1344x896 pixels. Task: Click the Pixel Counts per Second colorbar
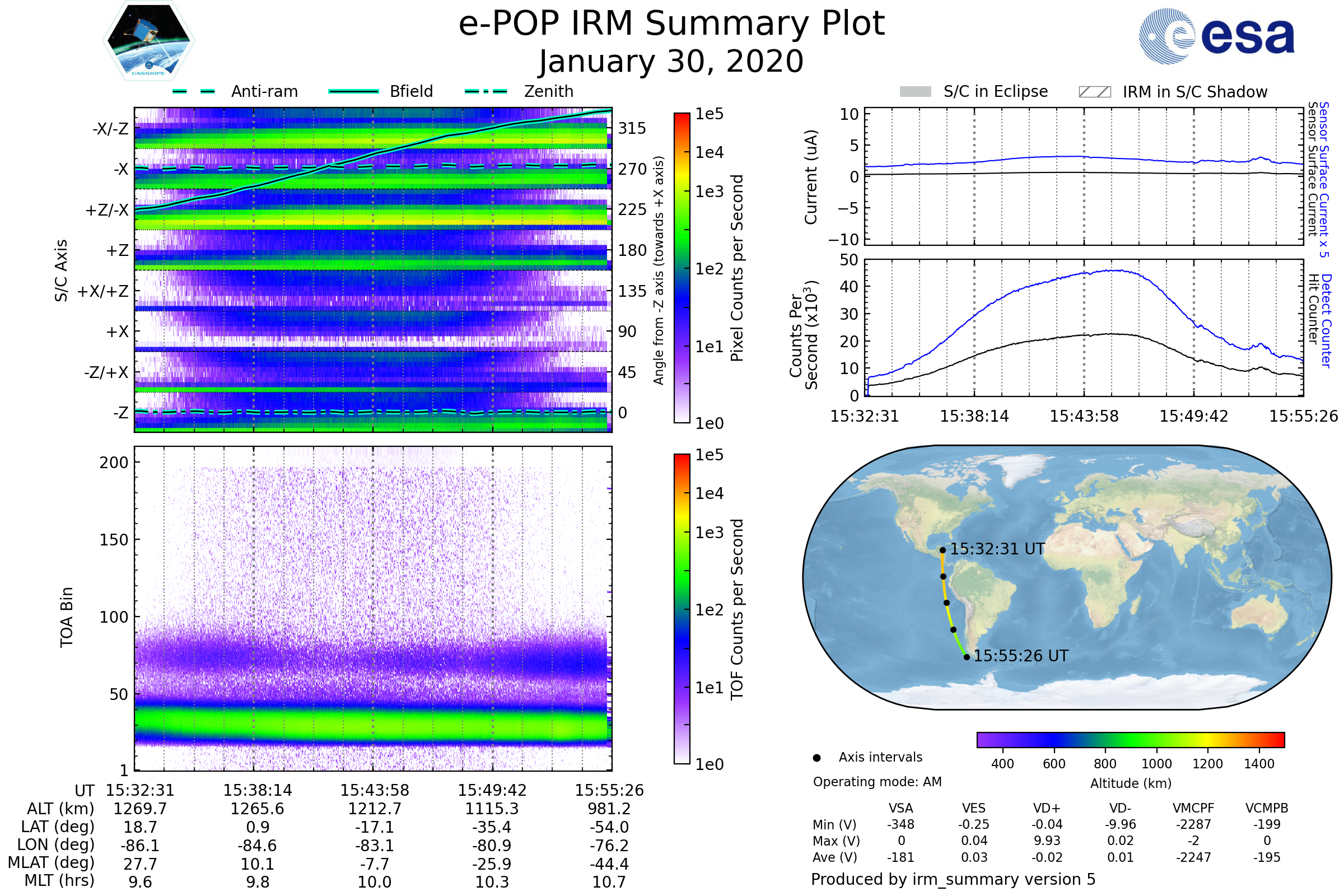pyautogui.click(x=682, y=268)
